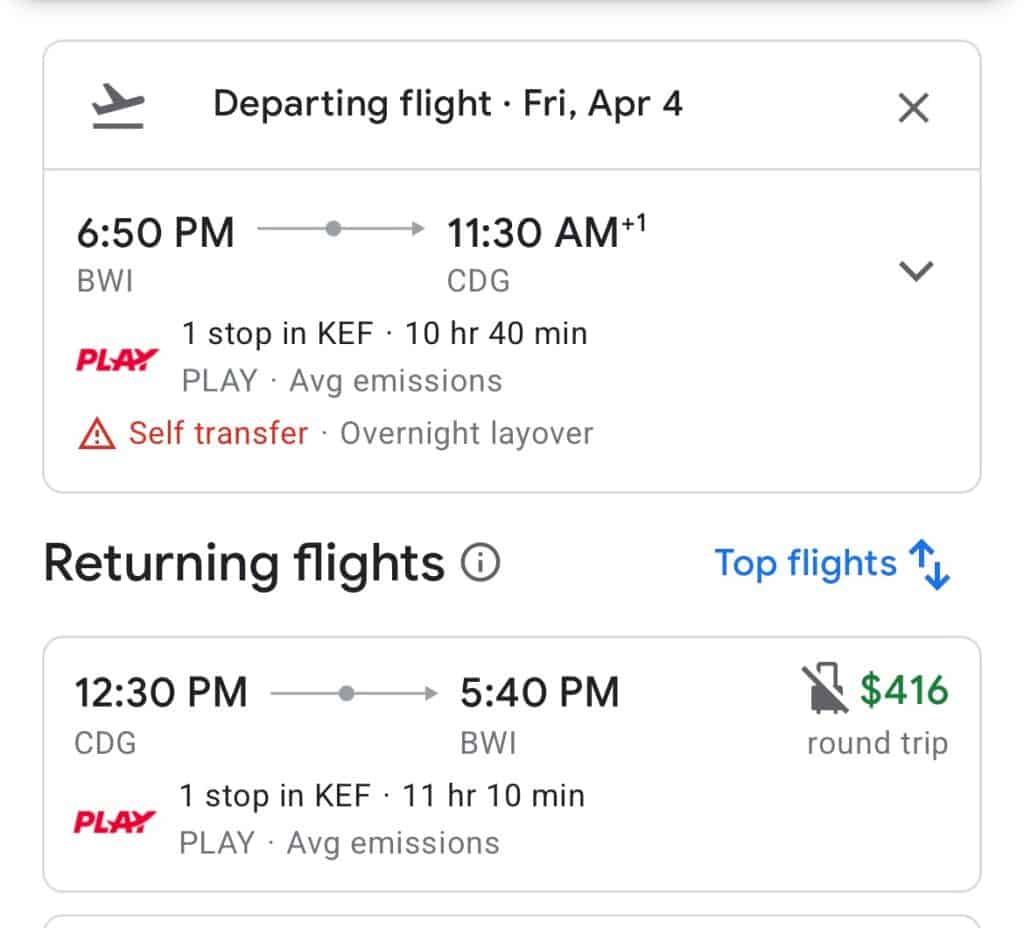Viewport: 1024px width, 928px height.
Task: Click the 6:50 PM BWI departure time
Action: click(x=155, y=233)
